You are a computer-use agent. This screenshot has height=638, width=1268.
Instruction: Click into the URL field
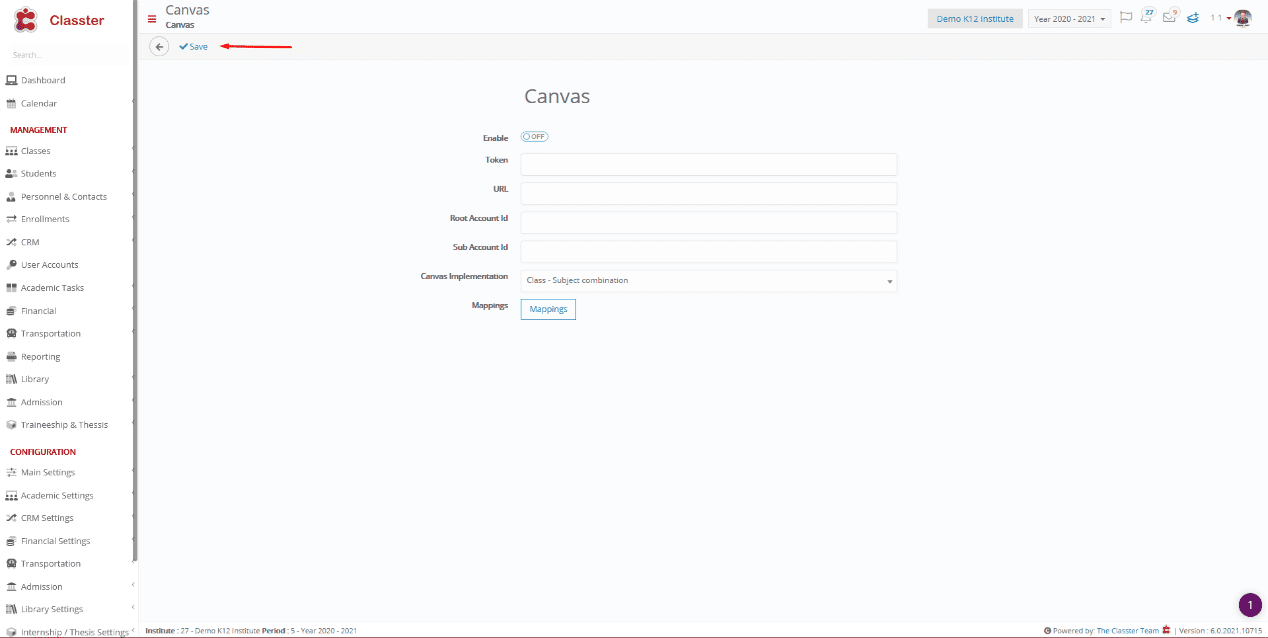coord(709,193)
